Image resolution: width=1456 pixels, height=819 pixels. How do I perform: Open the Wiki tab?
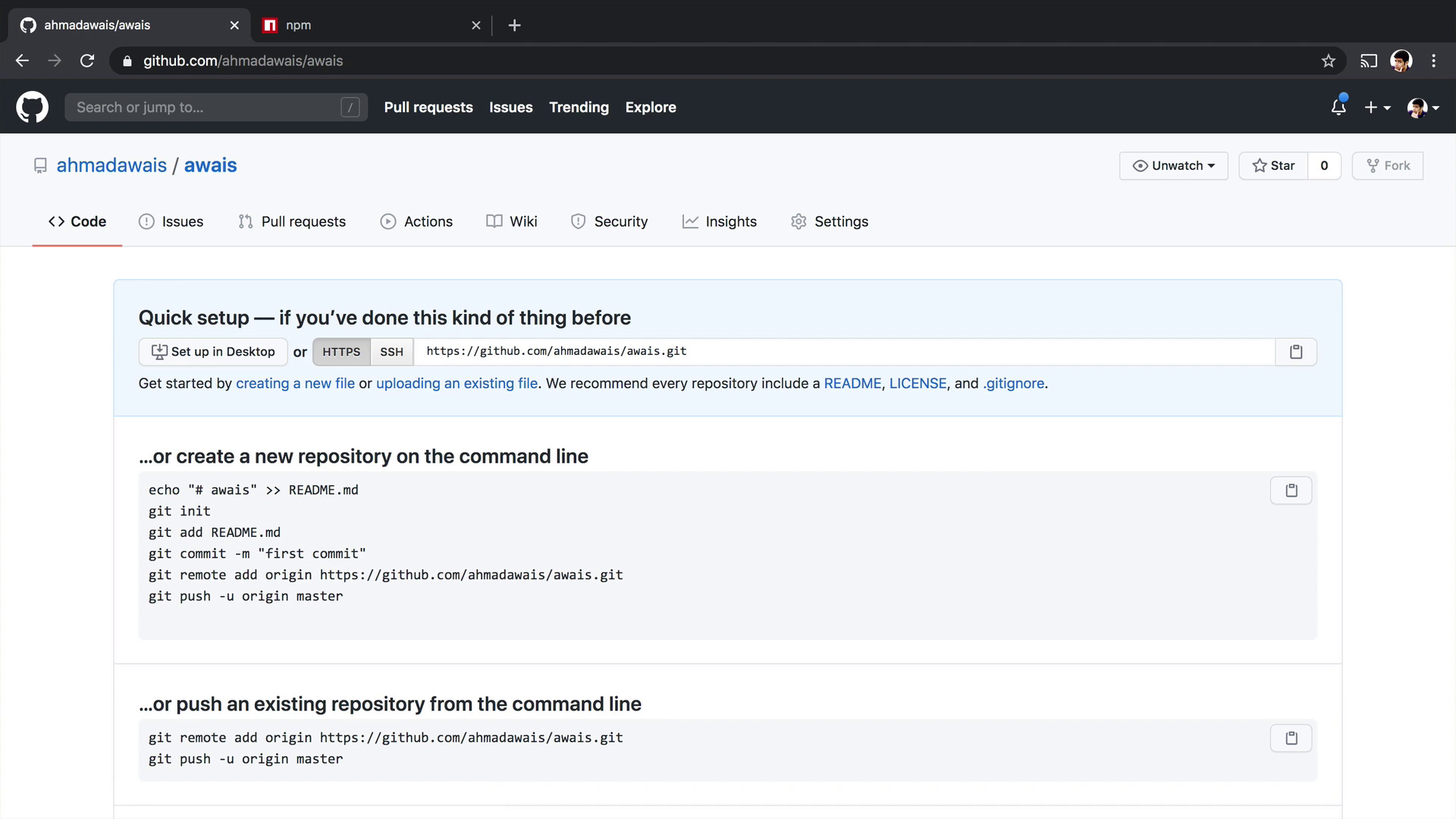[512, 221]
